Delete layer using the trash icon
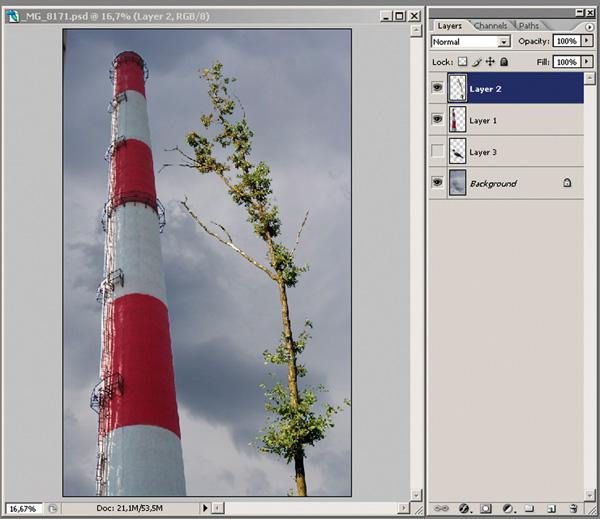 [x=574, y=508]
